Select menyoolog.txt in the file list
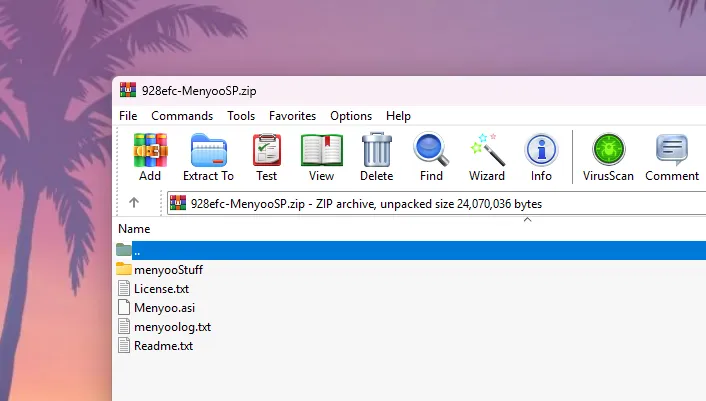This screenshot has width=706, height=401. coord(172,327)
